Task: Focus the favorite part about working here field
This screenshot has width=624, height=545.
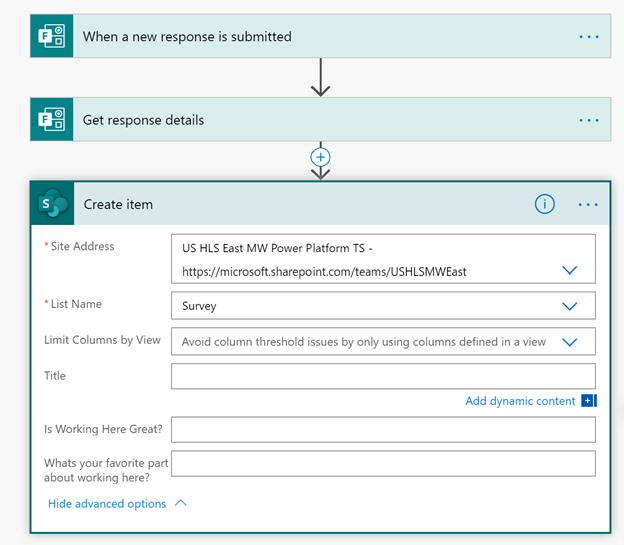Action: click(x=383, y=463)
